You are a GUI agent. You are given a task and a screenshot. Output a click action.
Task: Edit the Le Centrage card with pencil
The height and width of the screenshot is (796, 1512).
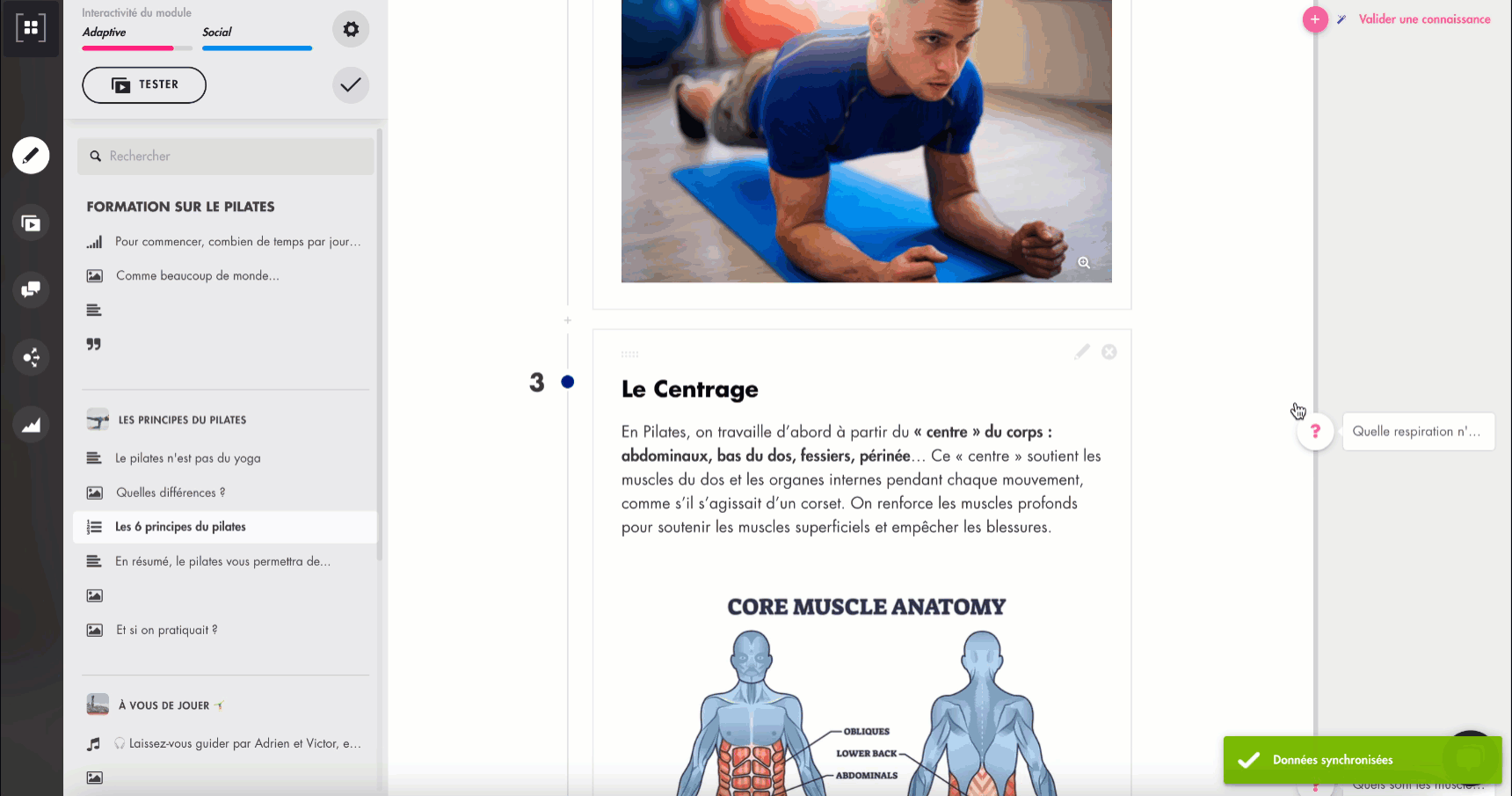(1082, 352)
